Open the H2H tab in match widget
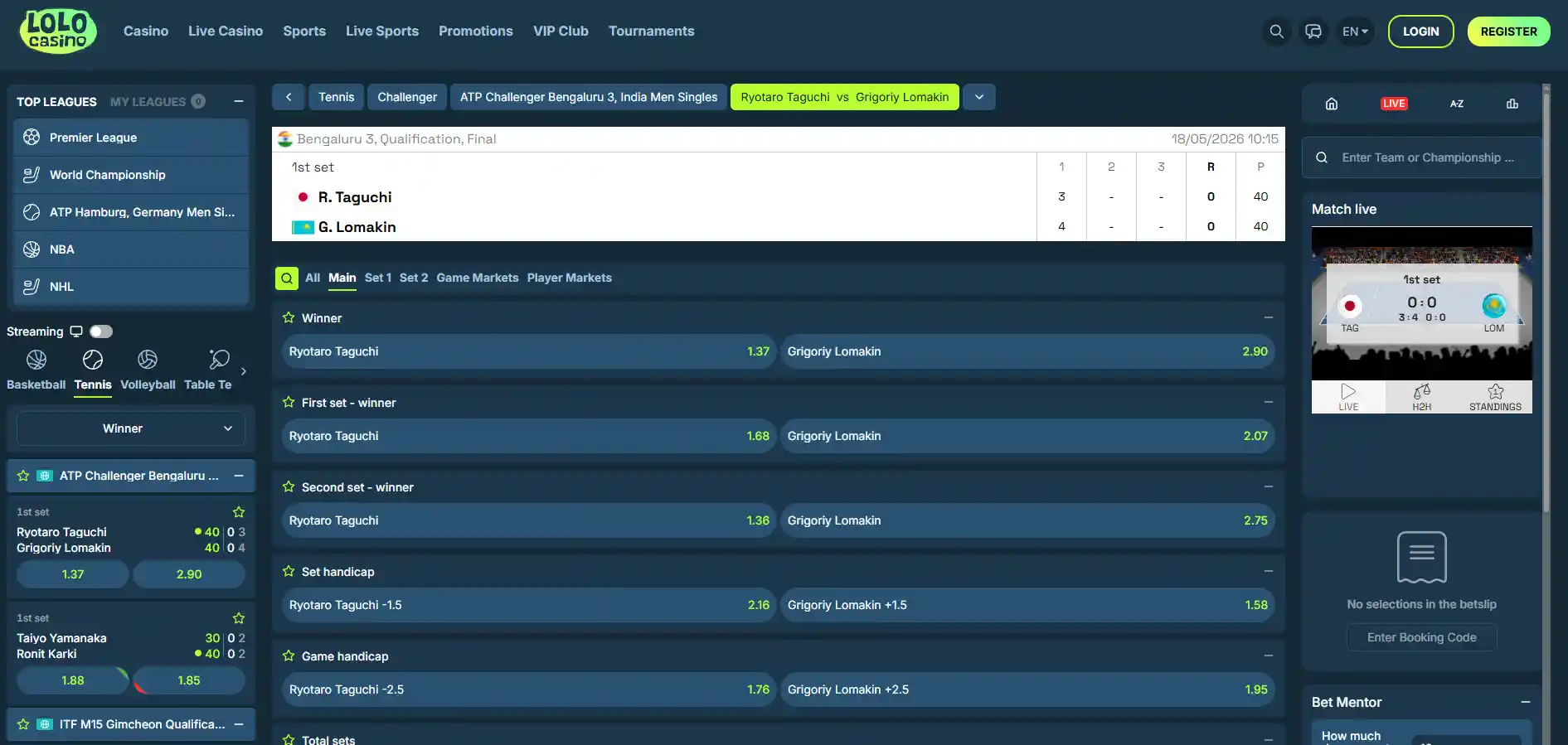This screenshot has width=1568, height=745. (1422, 397)
